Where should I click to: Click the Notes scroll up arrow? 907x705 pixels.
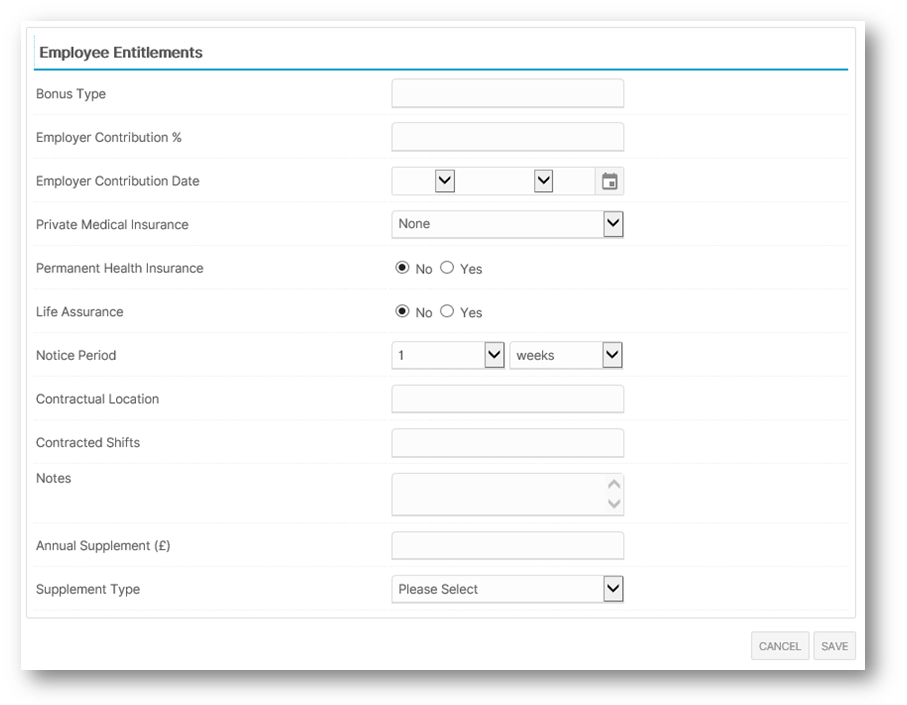pos(614,484)
